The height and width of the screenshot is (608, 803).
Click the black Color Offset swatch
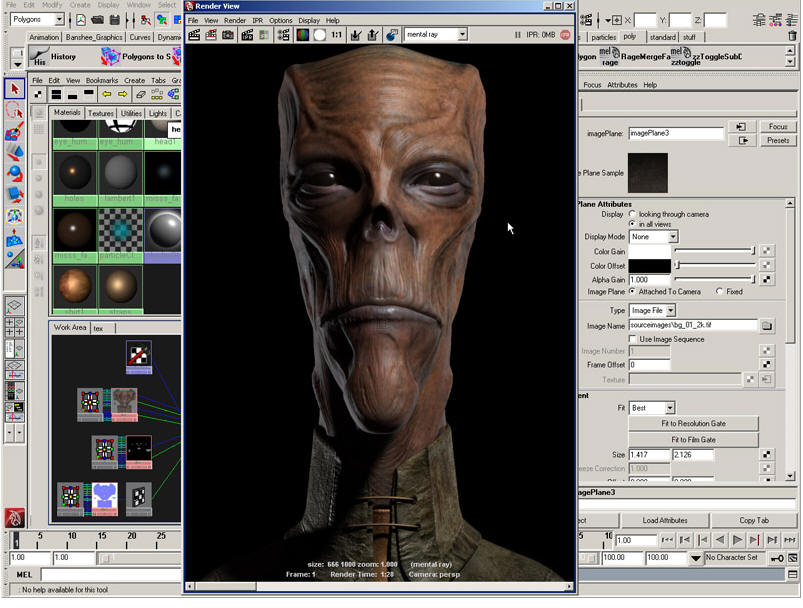tap(649, 266)
